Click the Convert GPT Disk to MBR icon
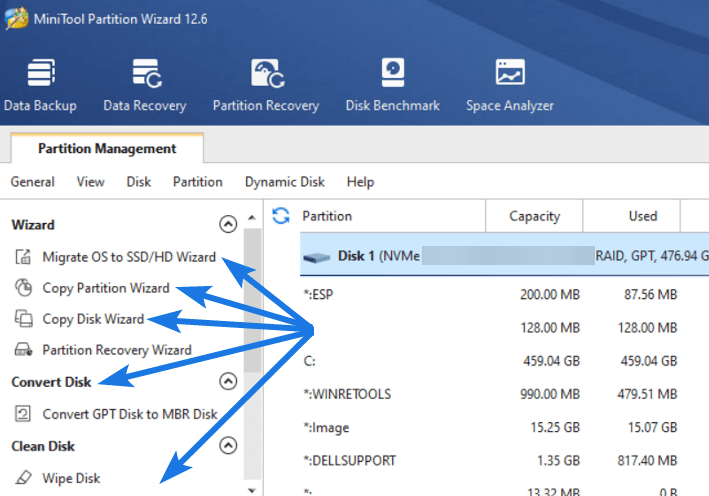The height and width of the screenshot is (496, 709). (x=23, y=413)
